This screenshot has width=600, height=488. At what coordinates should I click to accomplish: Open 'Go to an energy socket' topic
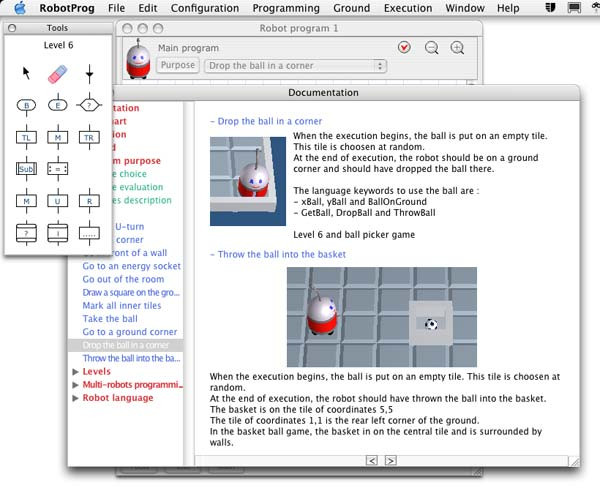(130, 267)
